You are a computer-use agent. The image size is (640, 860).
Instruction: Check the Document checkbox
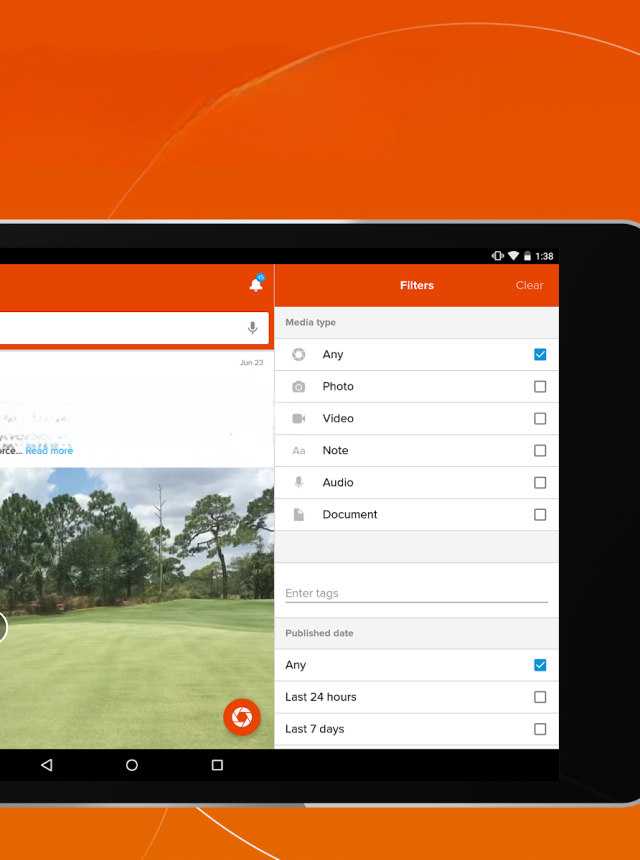(540, 514)
